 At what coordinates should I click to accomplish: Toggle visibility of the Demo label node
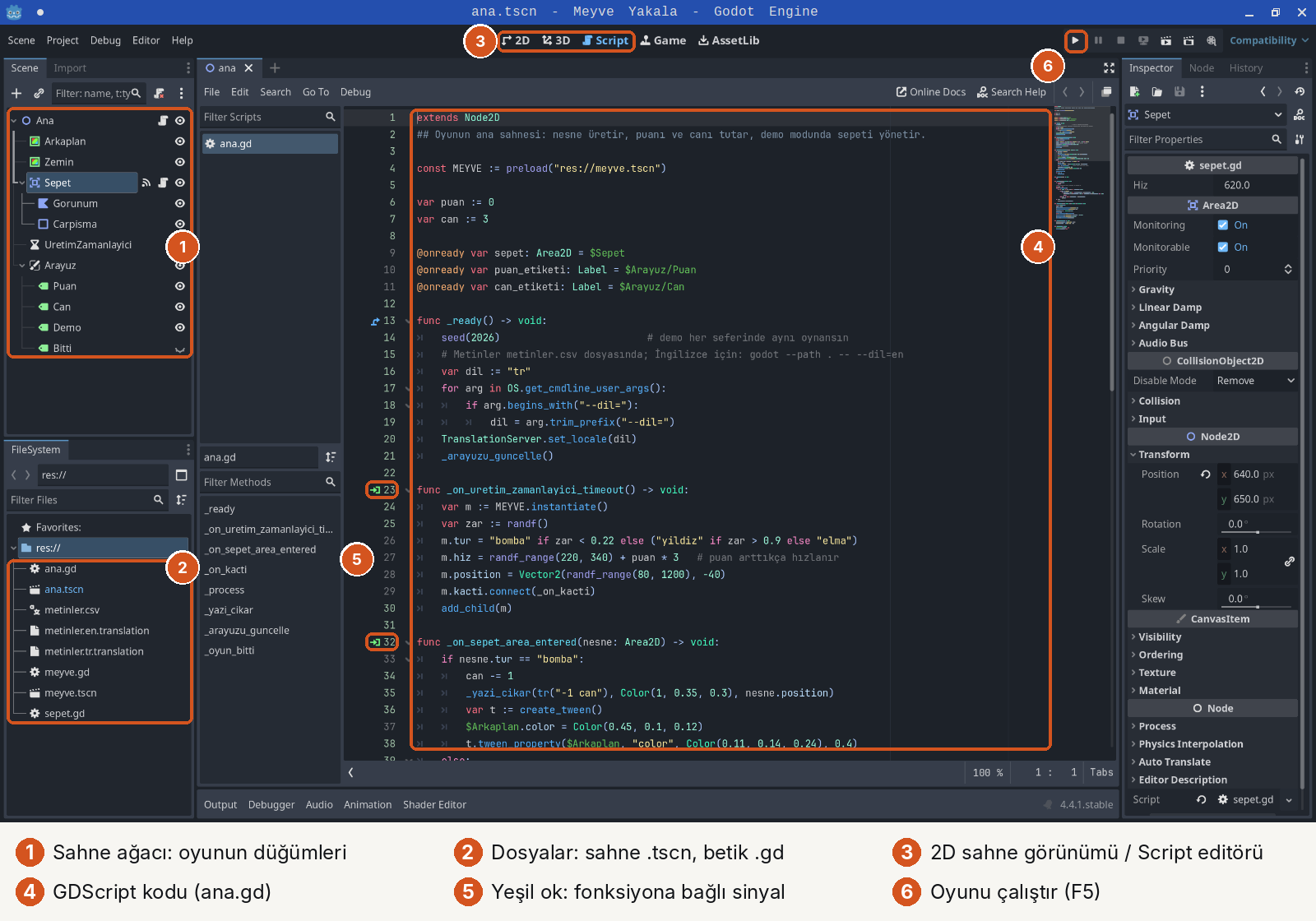tap(180, 327)
